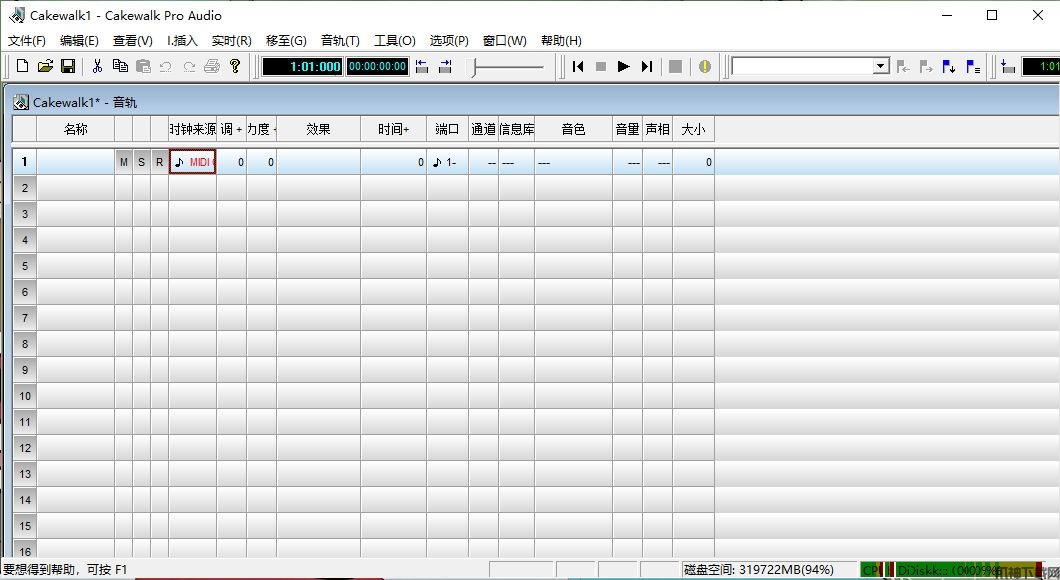Viewport: 1060px width, 580px height.
Task: Rewind to the beginning of the song
Action: click(578, 66)
